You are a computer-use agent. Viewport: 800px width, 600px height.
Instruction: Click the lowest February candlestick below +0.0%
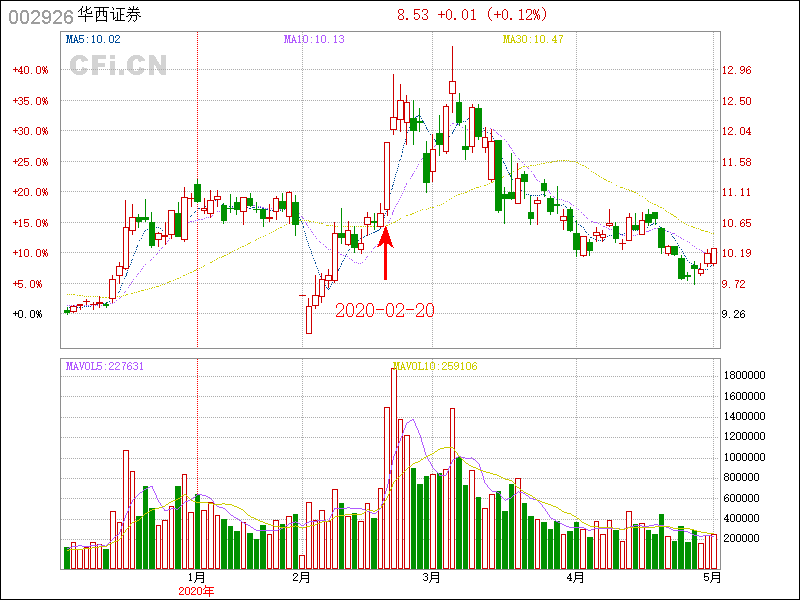click(x=309, y=319)
